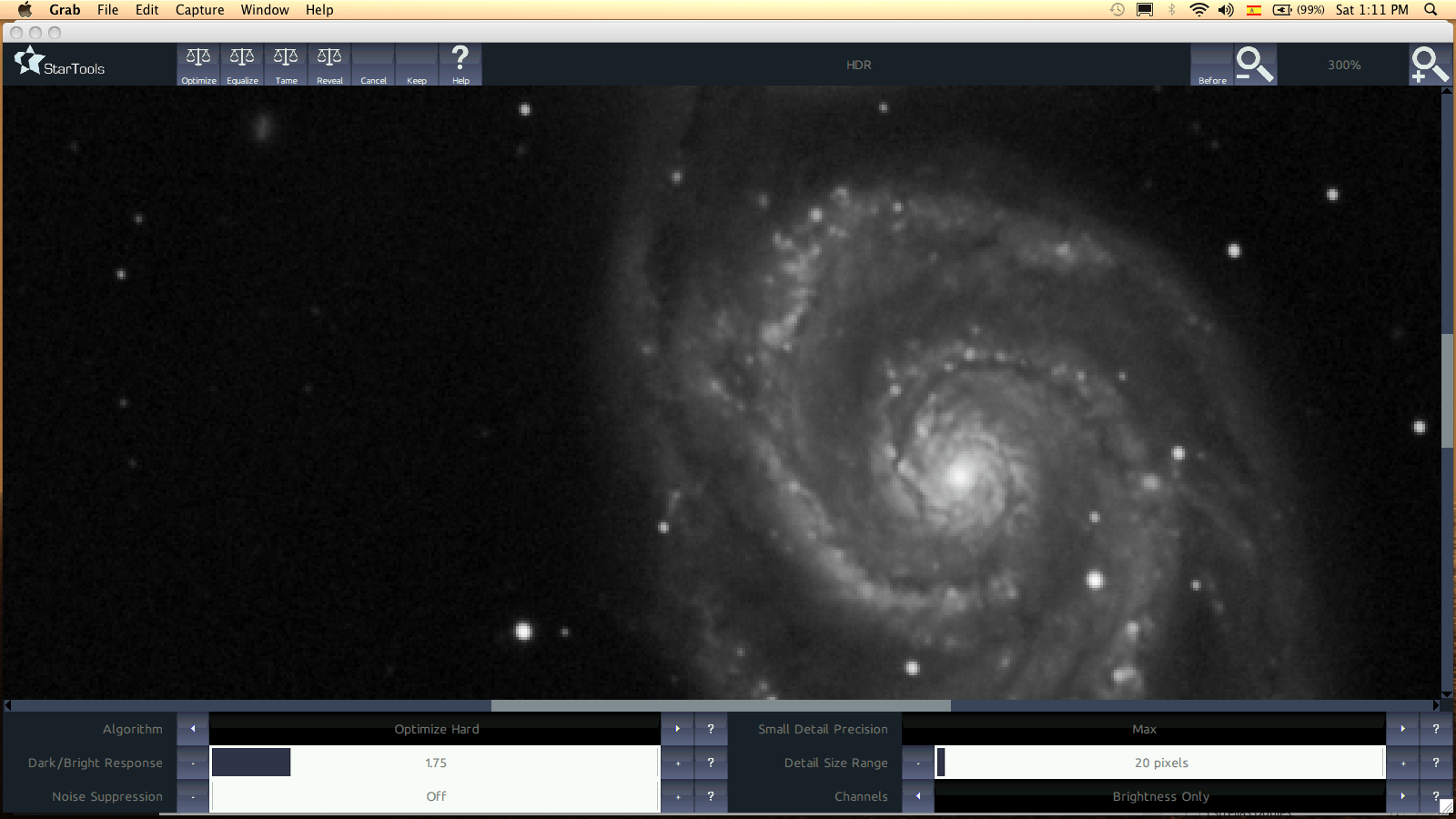This screenshot has width=1456, height=819.
Task: Show help for the Algorithm setting
Action: 711,729
